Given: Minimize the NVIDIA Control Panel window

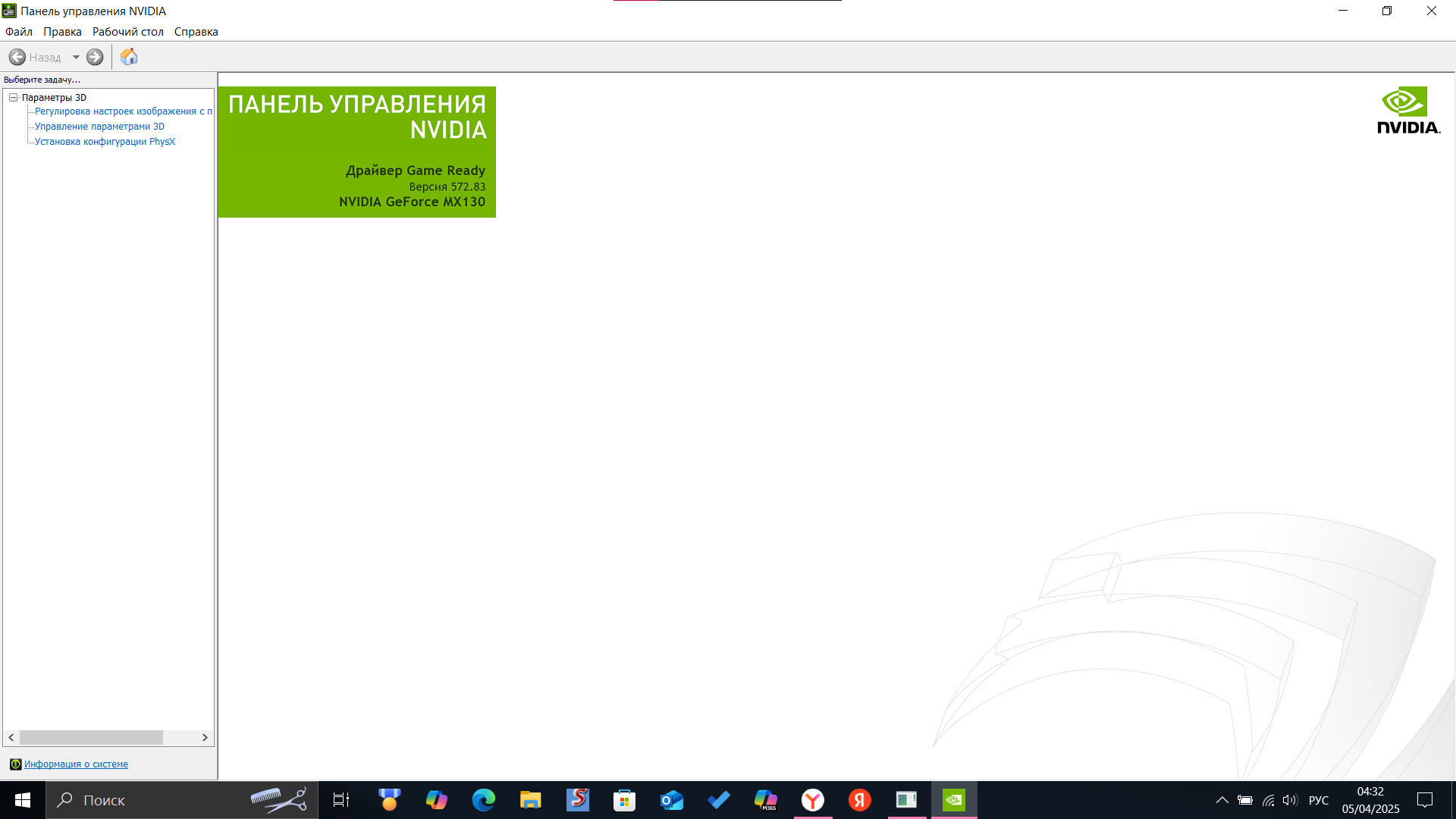Looking at the screenshot, I should pos(1343,11).
